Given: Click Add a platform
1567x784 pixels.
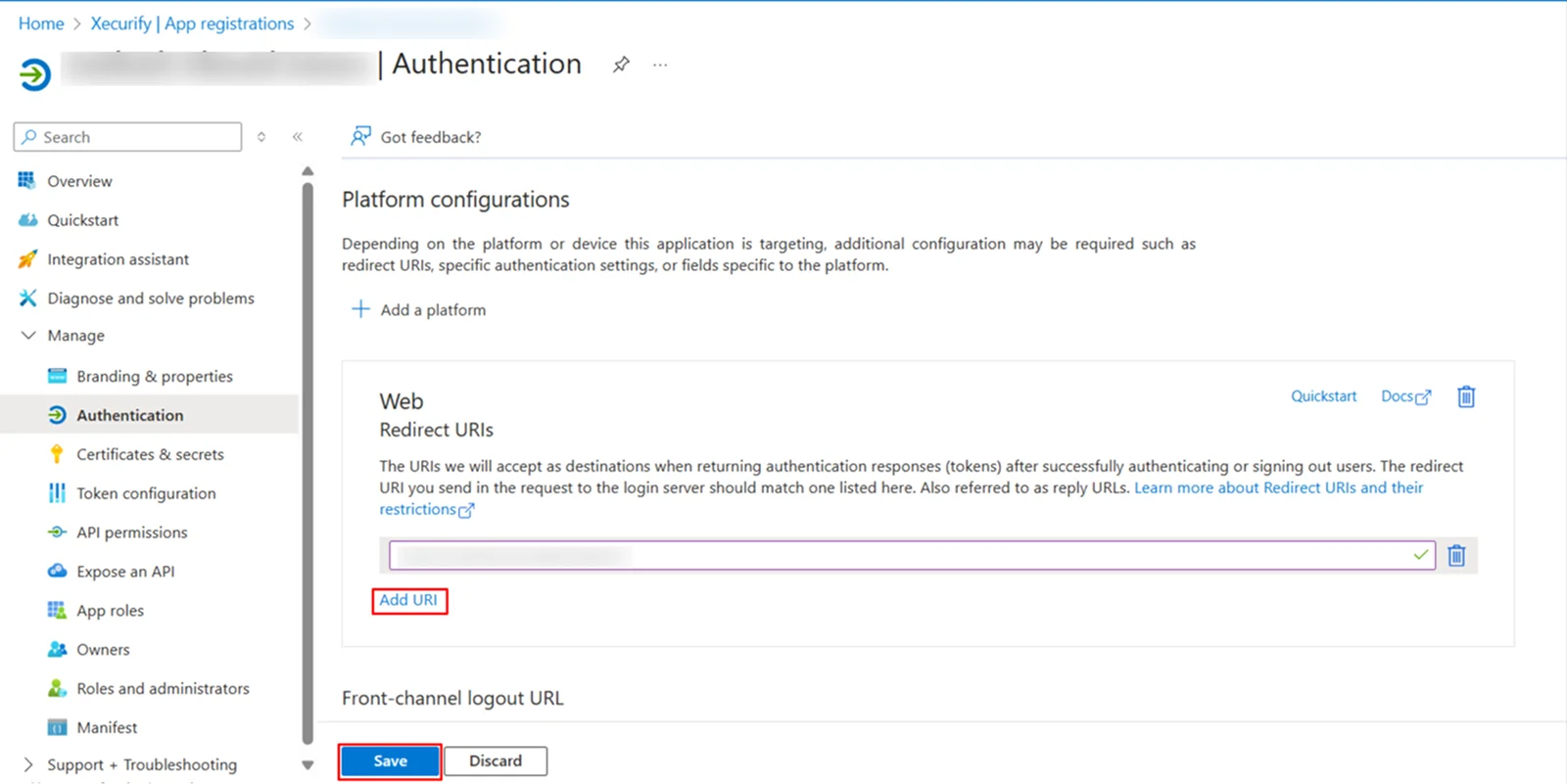Looking at the screenshot, I should tap(418, 309).
